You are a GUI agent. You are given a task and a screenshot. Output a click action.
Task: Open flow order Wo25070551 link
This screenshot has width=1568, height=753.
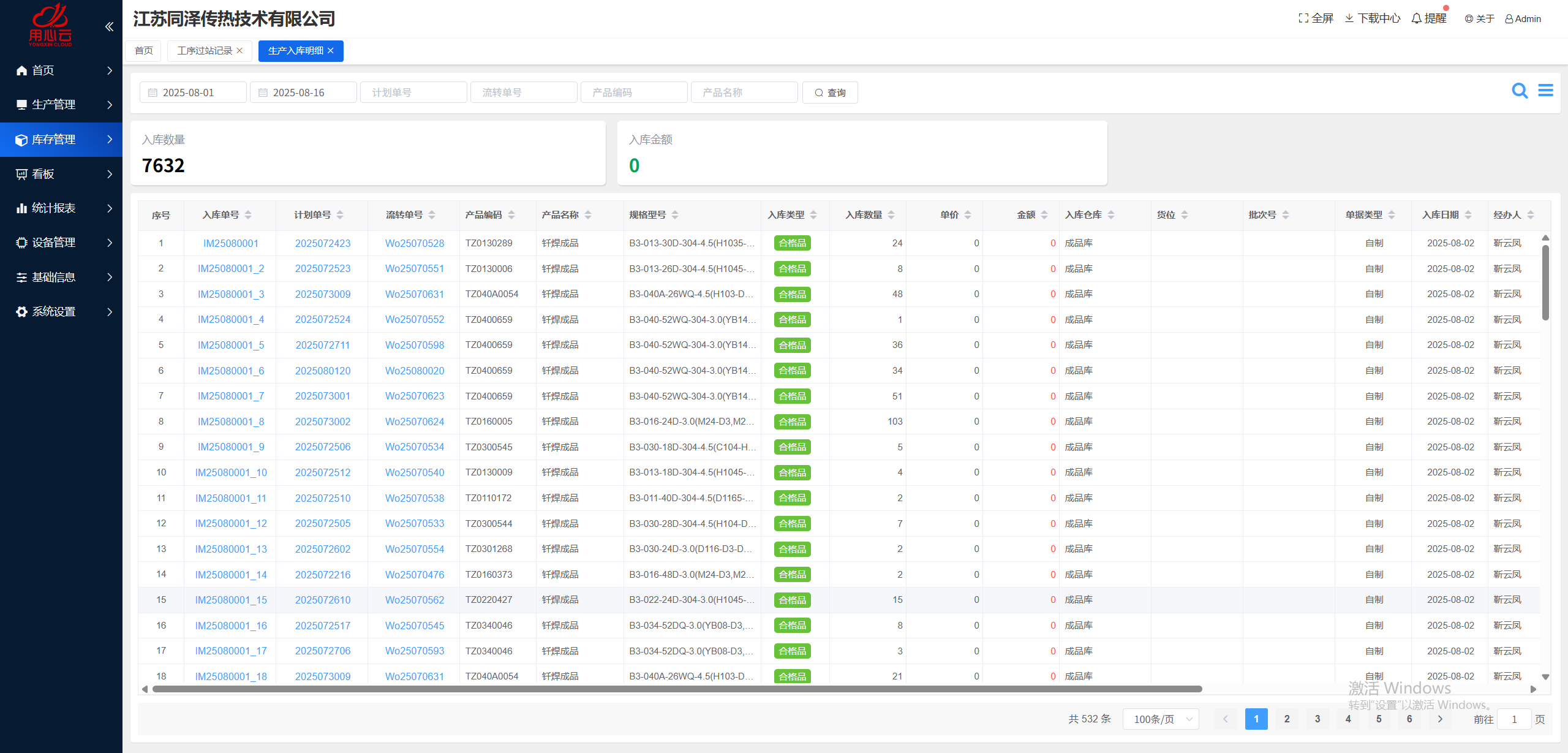(415, 269)
